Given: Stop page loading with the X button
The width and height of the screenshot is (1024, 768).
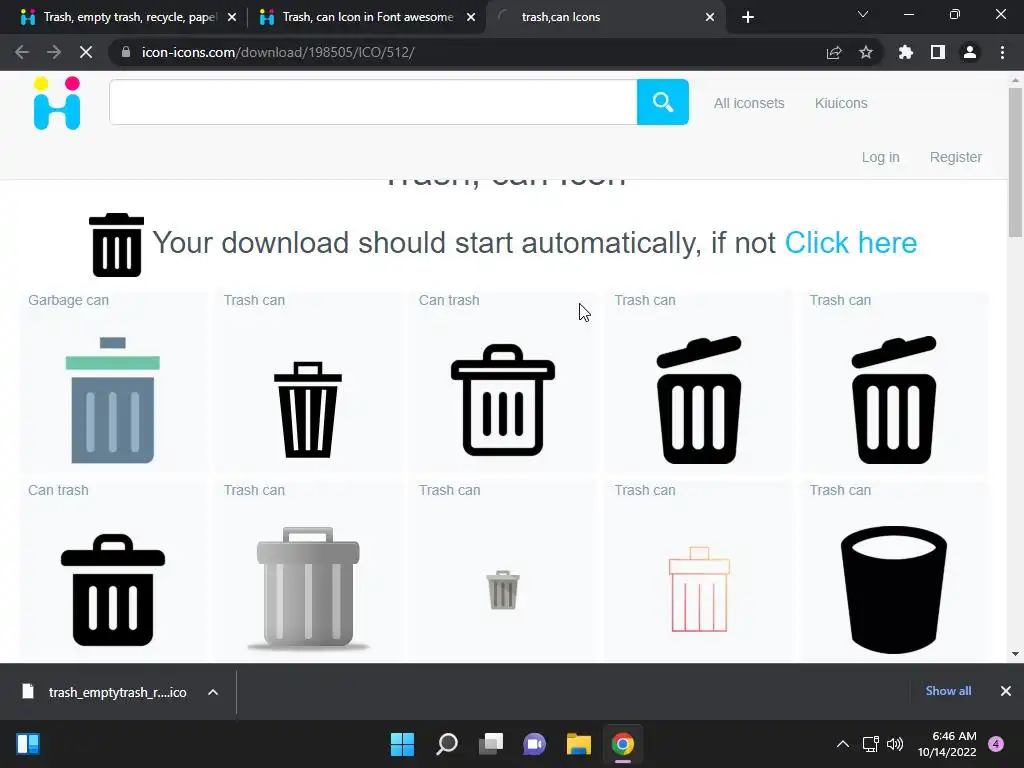Looking at the screenshot, I should click(x=86, y=52).
